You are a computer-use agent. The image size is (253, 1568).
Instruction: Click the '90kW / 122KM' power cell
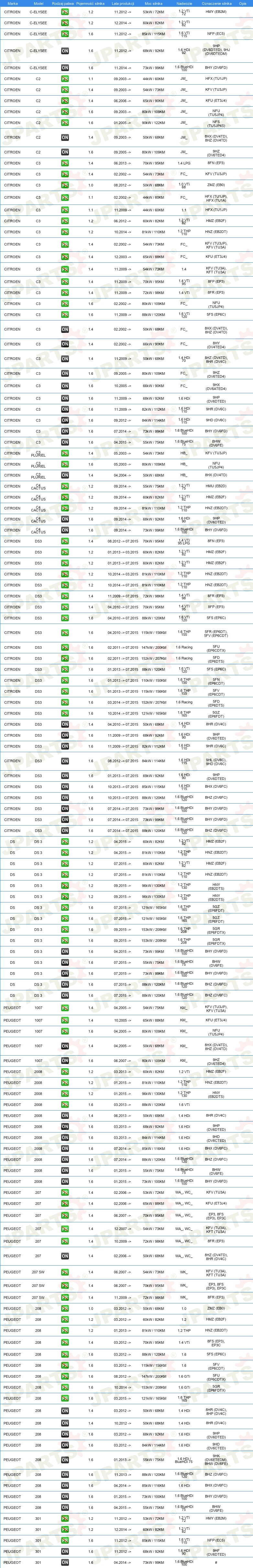[154, 123]
